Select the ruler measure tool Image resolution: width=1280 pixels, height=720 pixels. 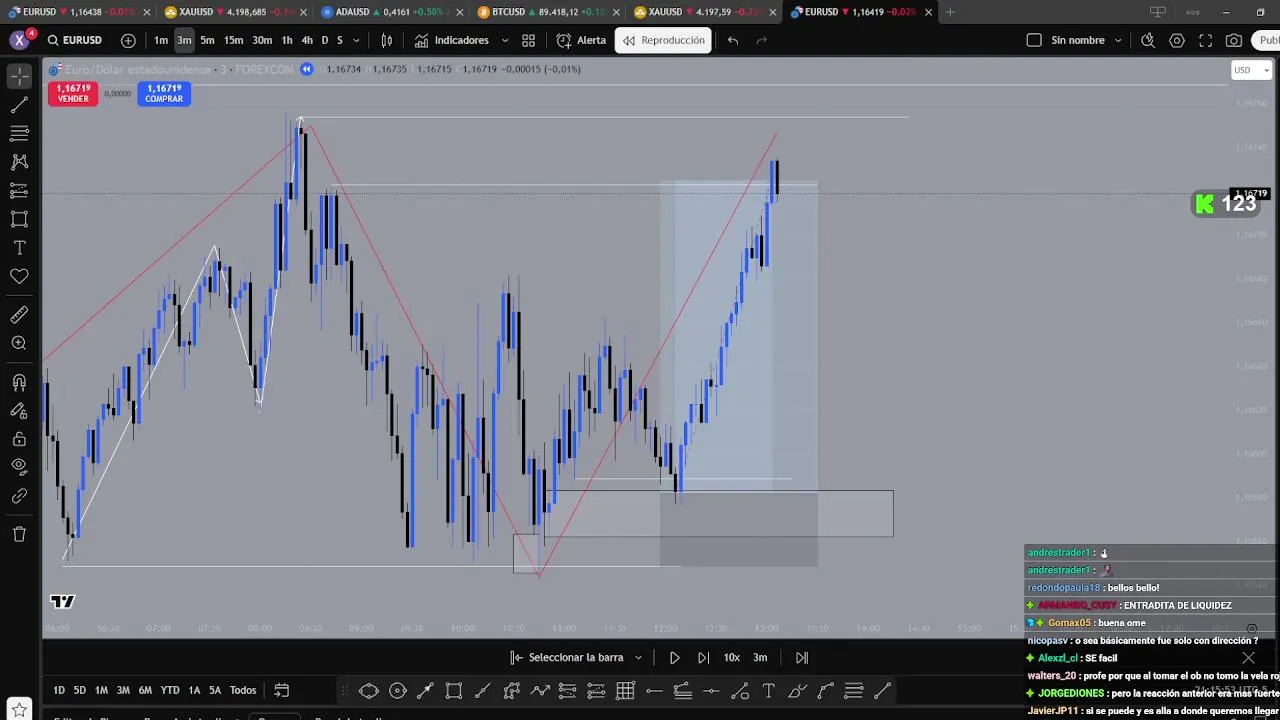19,315
